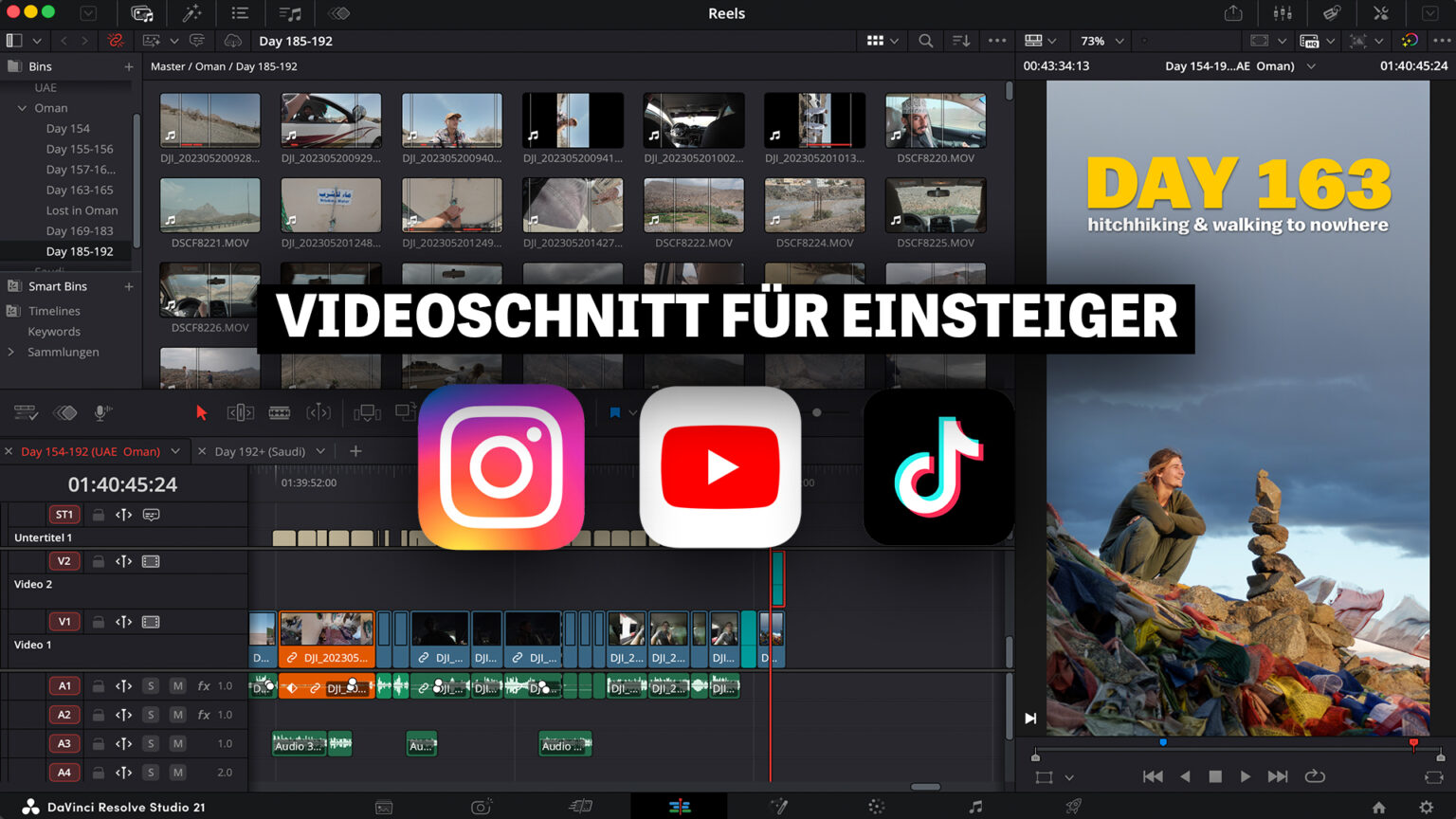The width and height of the screenshot is (1456, 819).
Task: Select the arrow Selection Mode tool
Action: pos(201,412)
